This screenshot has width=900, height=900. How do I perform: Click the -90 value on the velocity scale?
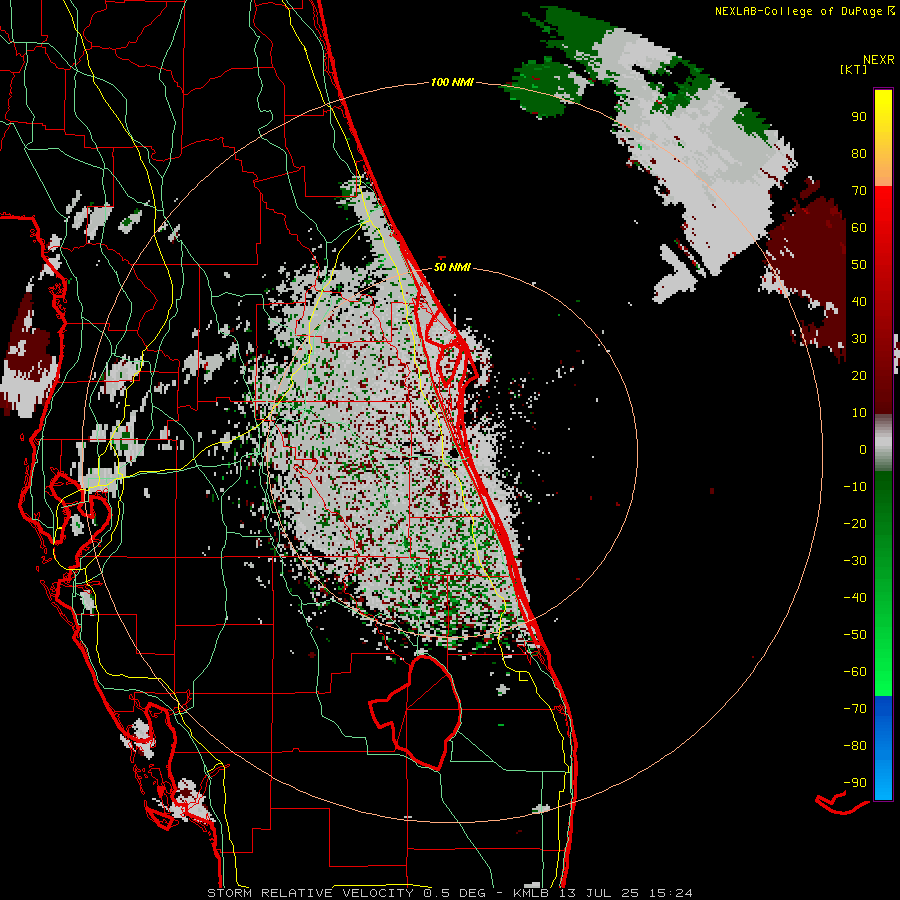pyautogui.click(x=855, y=783)
